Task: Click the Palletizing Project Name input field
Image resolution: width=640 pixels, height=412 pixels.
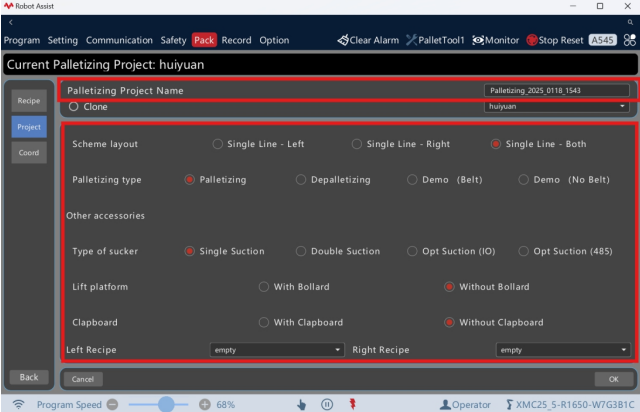Action: (557, 91)
